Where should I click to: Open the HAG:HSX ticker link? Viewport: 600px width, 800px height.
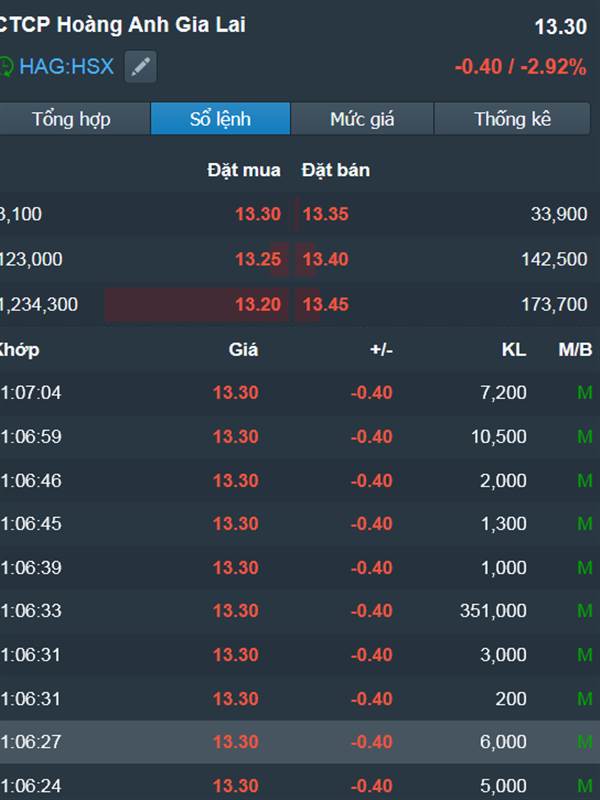tap(66, 67)
